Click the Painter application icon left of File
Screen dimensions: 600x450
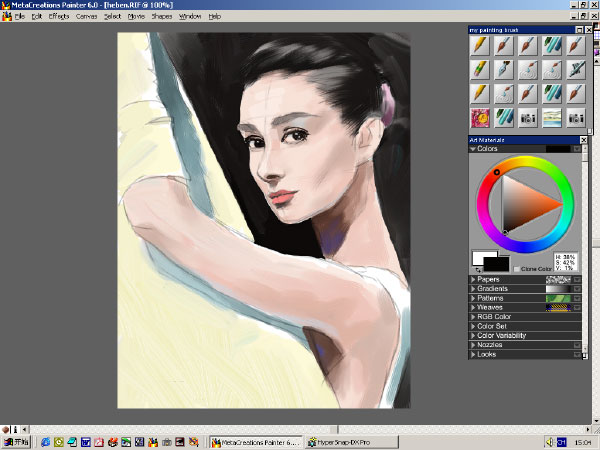pyautogui.click(x=7, y=16)
